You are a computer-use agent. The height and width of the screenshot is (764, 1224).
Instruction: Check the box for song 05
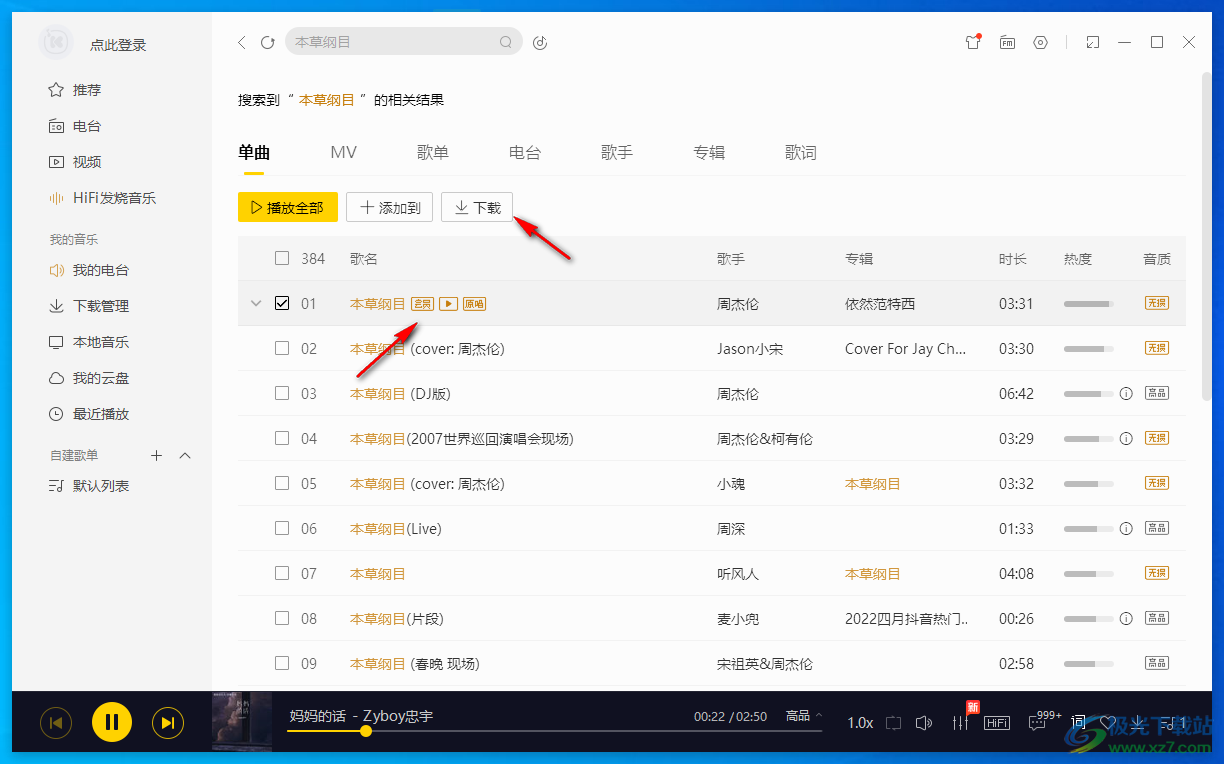click(x=282, y=483)
